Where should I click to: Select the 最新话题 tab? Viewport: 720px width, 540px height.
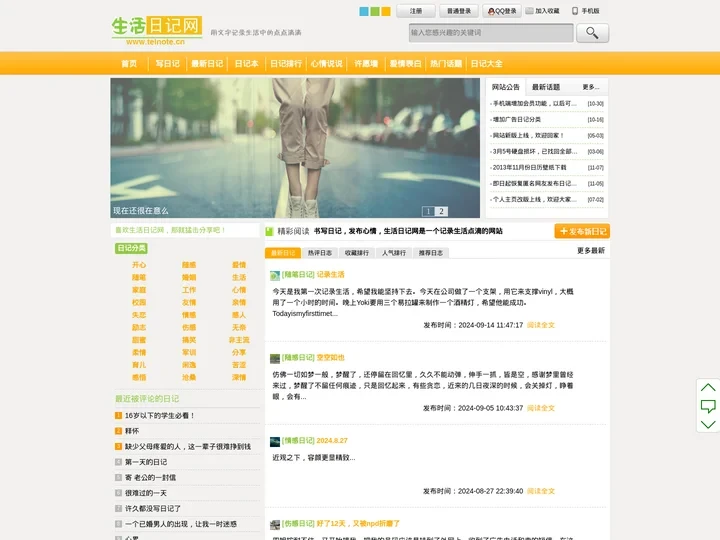pyautogui.click(x=546, y=87)
